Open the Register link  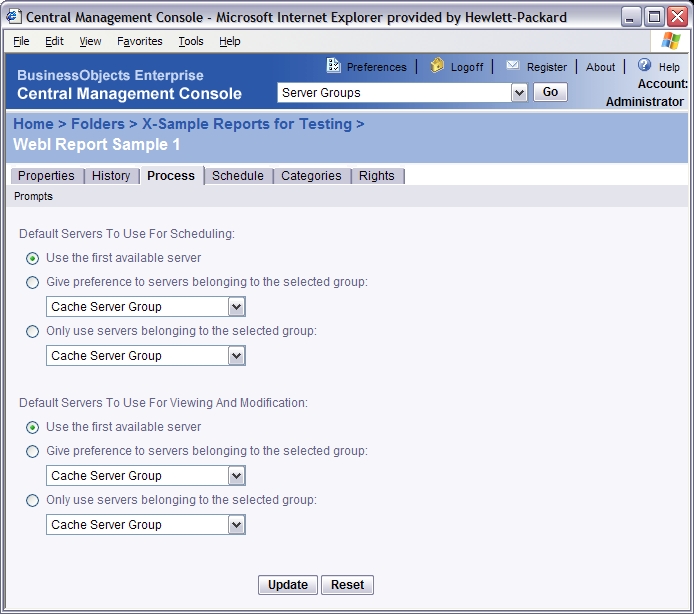click(x=547, y=67)
